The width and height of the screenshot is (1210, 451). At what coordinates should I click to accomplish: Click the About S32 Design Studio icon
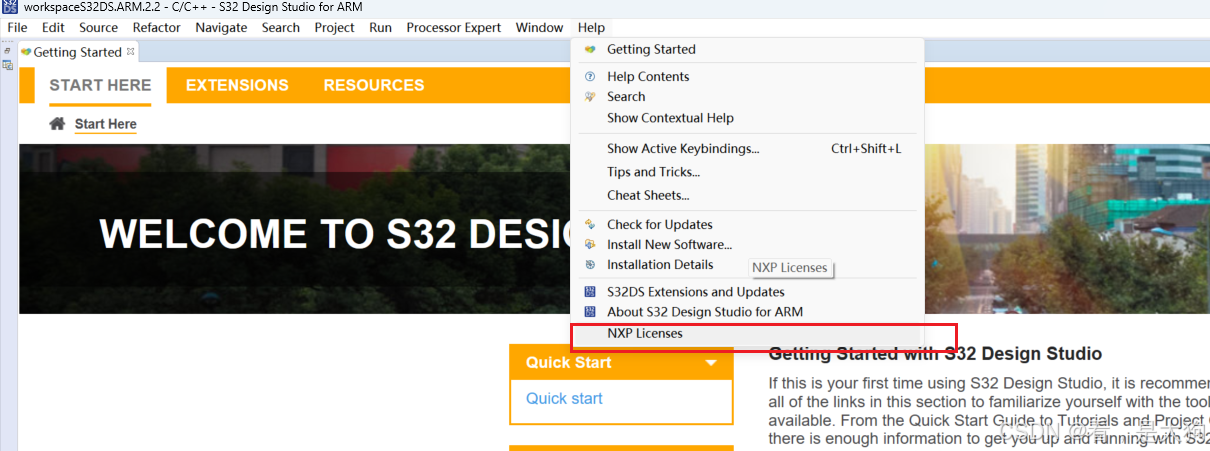590,312
